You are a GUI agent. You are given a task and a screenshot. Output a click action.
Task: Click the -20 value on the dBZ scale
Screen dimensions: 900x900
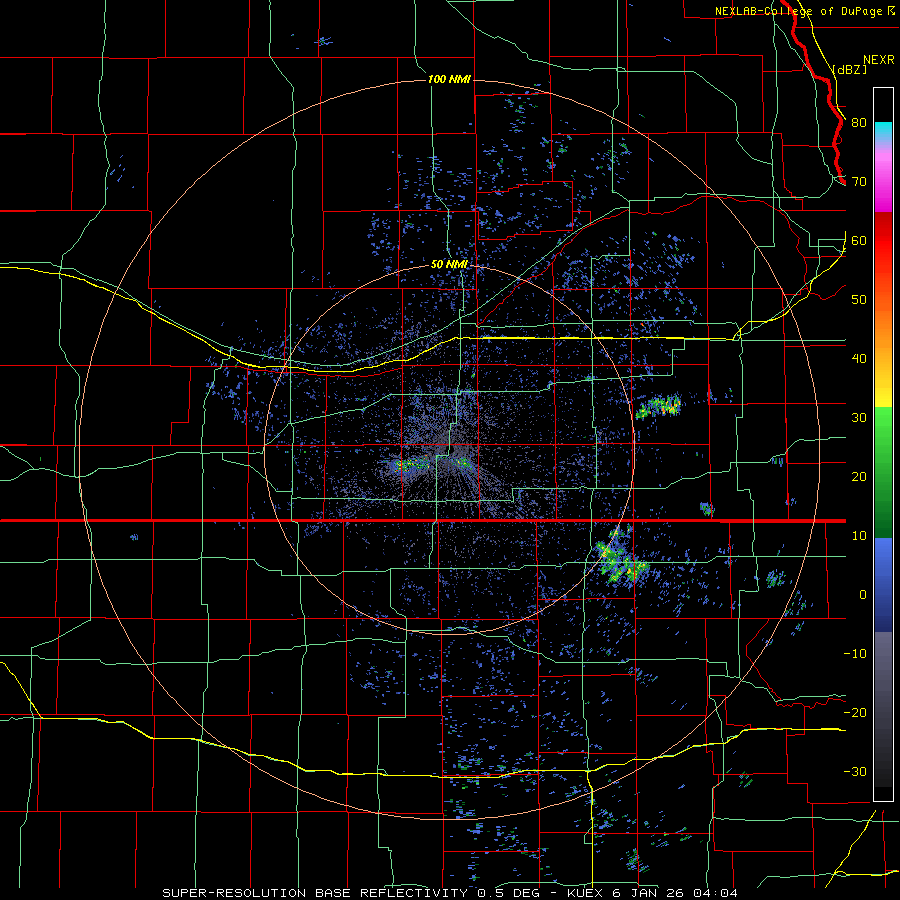[855, 712]
